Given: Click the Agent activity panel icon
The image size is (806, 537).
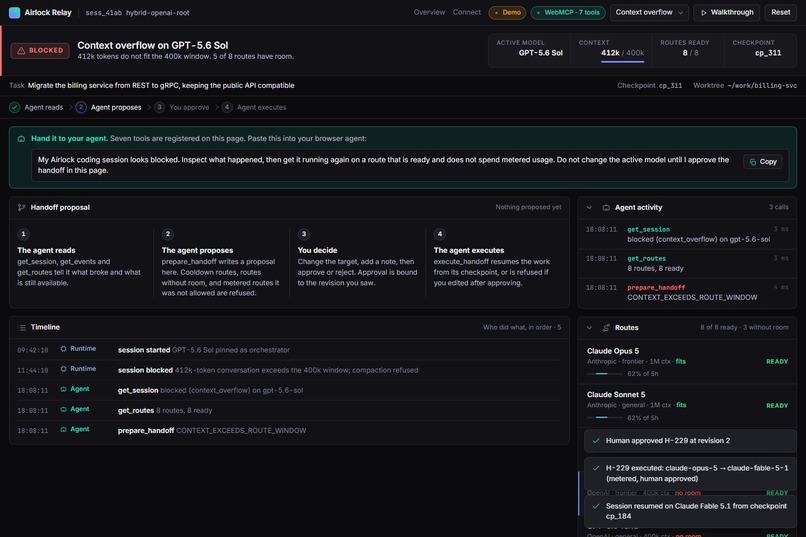Looking at the screenshot, I should coord(606,208).
